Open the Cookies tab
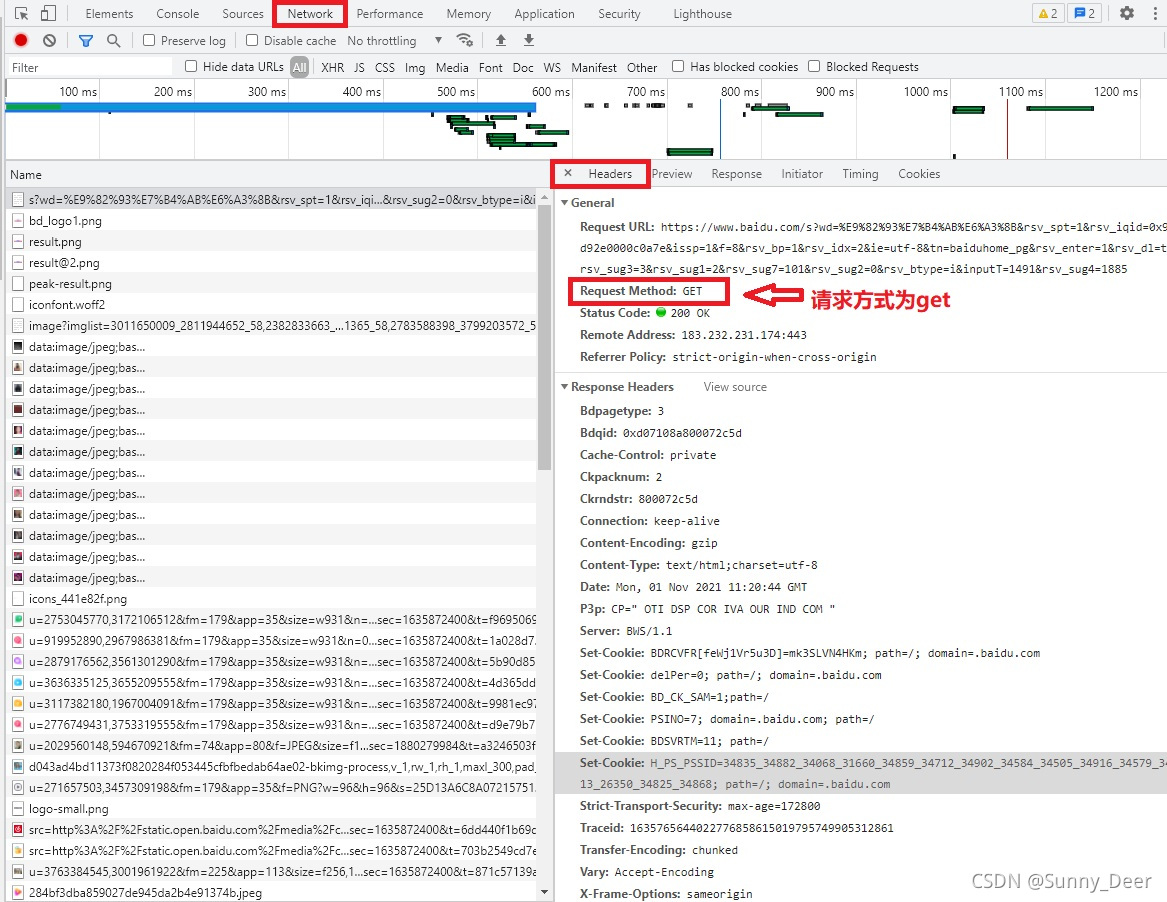1167x902 pixels. 919,173
